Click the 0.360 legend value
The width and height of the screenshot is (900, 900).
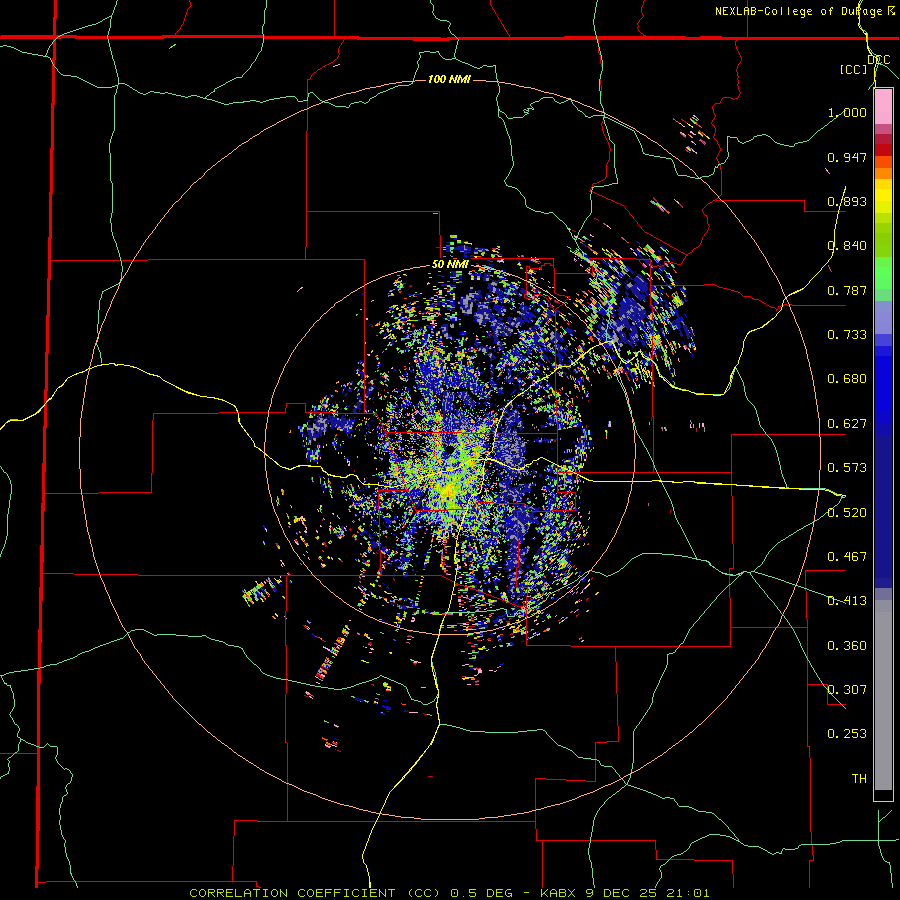[x=847, y=646]
